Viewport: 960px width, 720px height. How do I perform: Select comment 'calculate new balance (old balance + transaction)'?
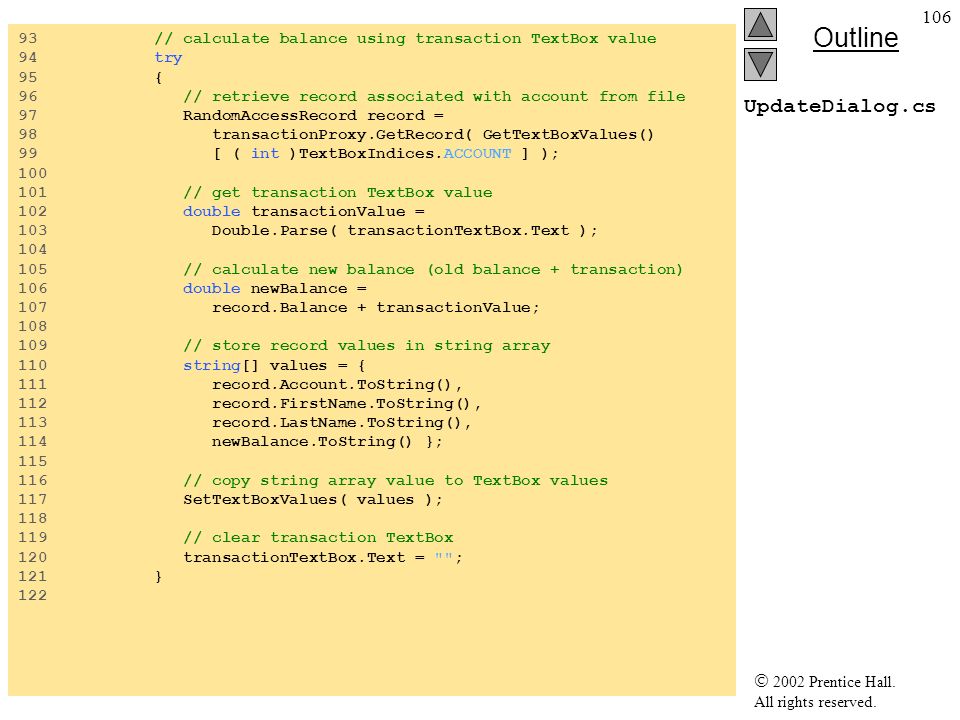pos(433,269)
